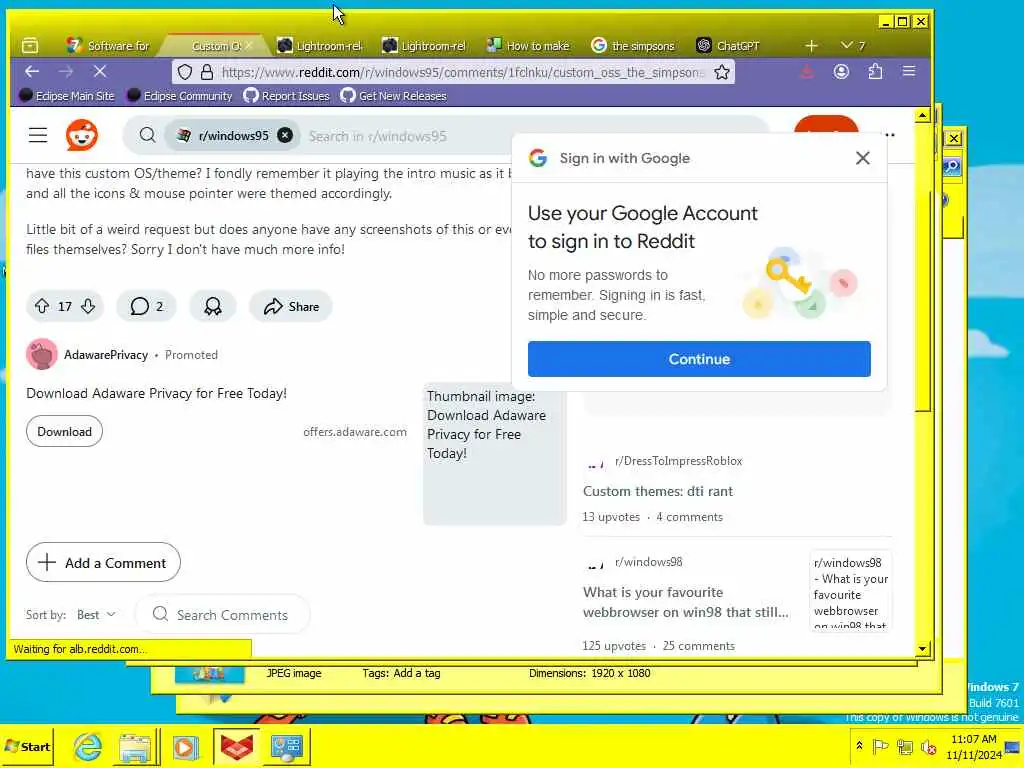
Task: Open Firefox account icon
Action: [841, 72]
